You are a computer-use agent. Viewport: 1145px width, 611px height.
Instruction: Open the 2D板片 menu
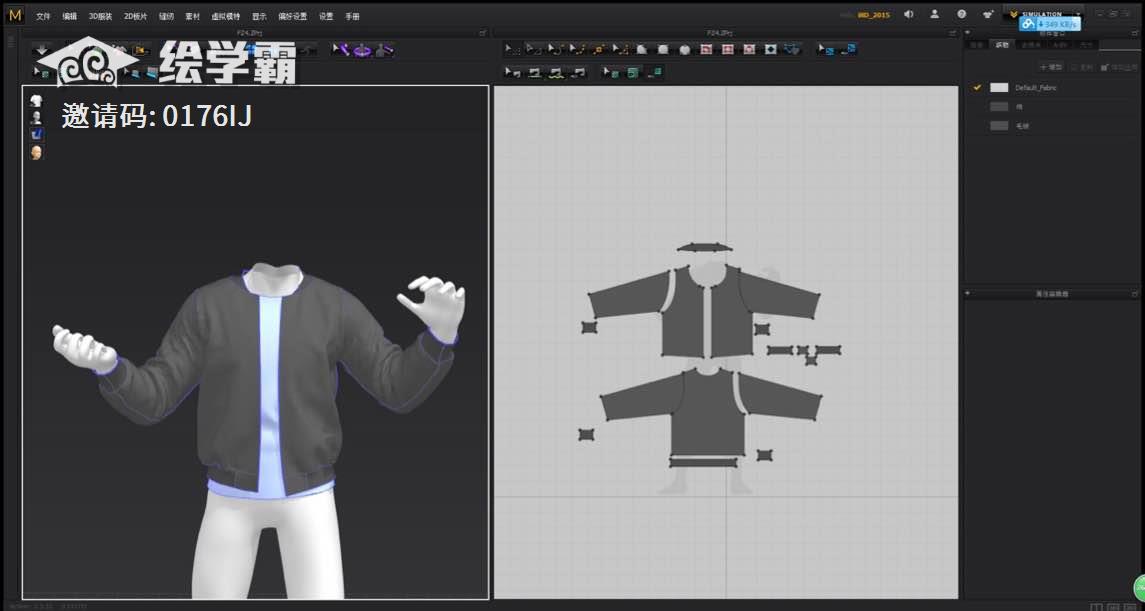135,15
